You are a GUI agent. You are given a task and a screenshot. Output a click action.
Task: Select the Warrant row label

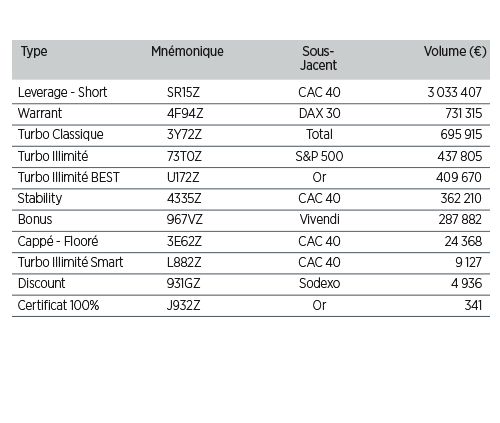(x=40, y=113)
